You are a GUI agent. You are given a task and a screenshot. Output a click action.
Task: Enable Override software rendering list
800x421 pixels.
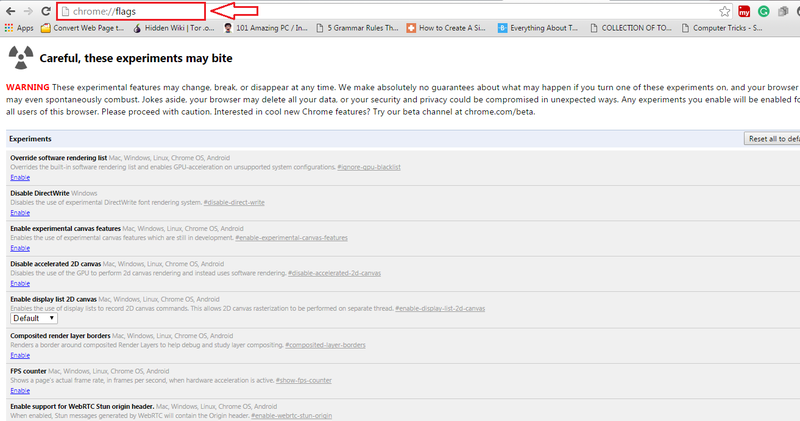point(20,178)
